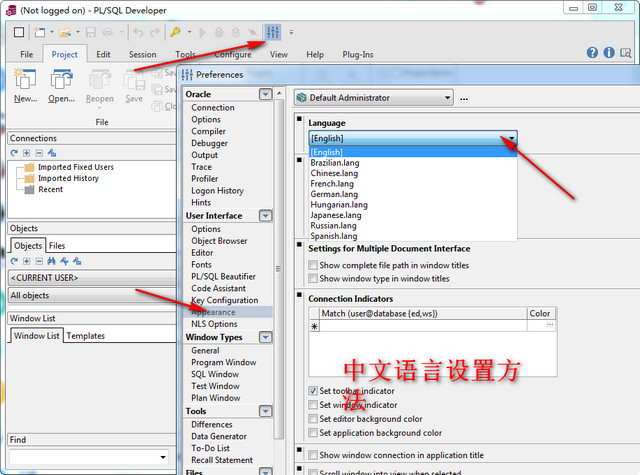Open the Appearance preferences page
Viewport: 640px width, 475px height.
[213, 312]
